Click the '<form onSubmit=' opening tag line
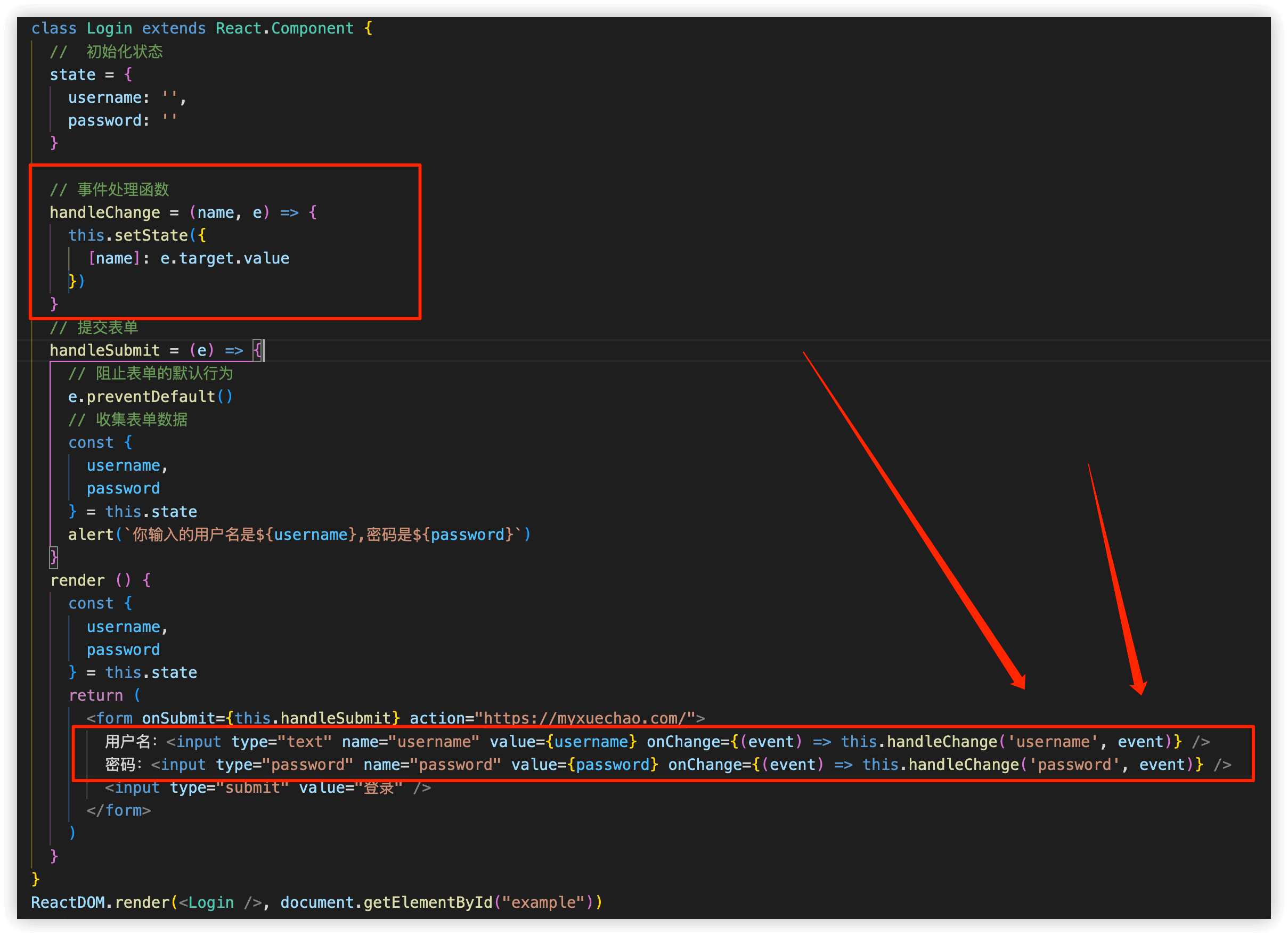Screen dimensions: 1288x936 [x=396, y=718]
